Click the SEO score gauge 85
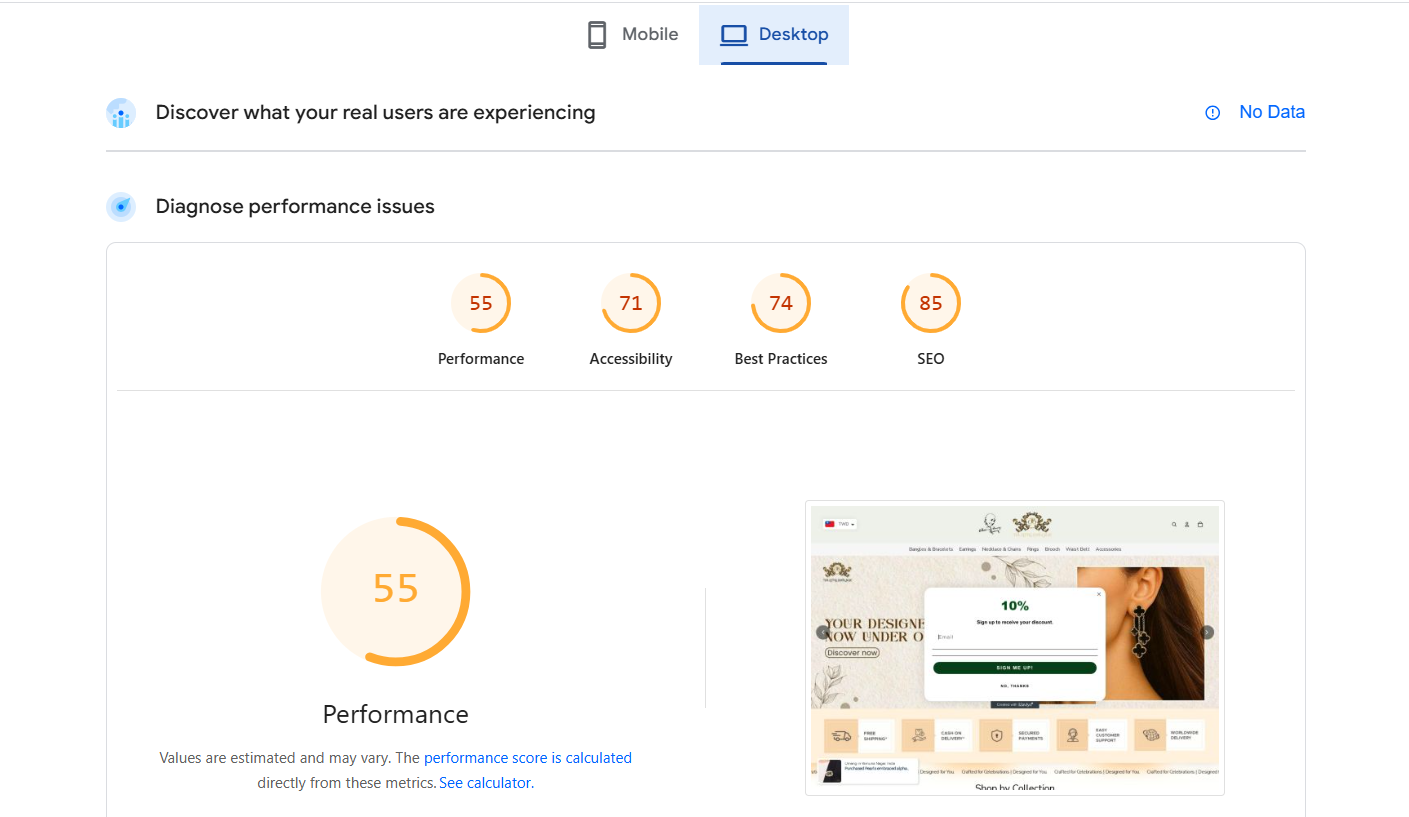Image resolution: width=1409 pixels, height=817 pixels. (931, 303)
